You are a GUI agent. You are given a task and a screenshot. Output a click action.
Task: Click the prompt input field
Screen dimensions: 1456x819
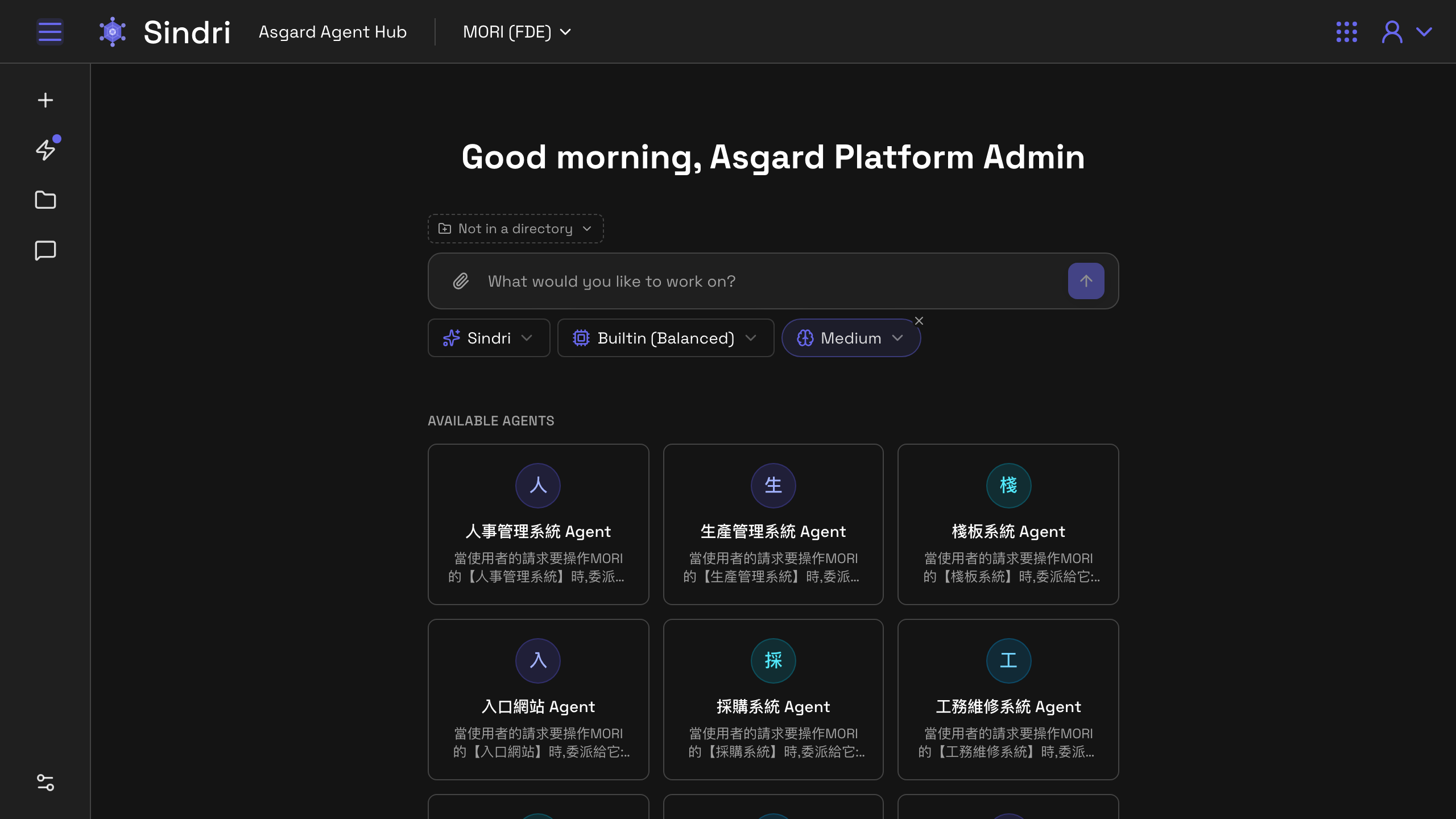coord(772,281)
